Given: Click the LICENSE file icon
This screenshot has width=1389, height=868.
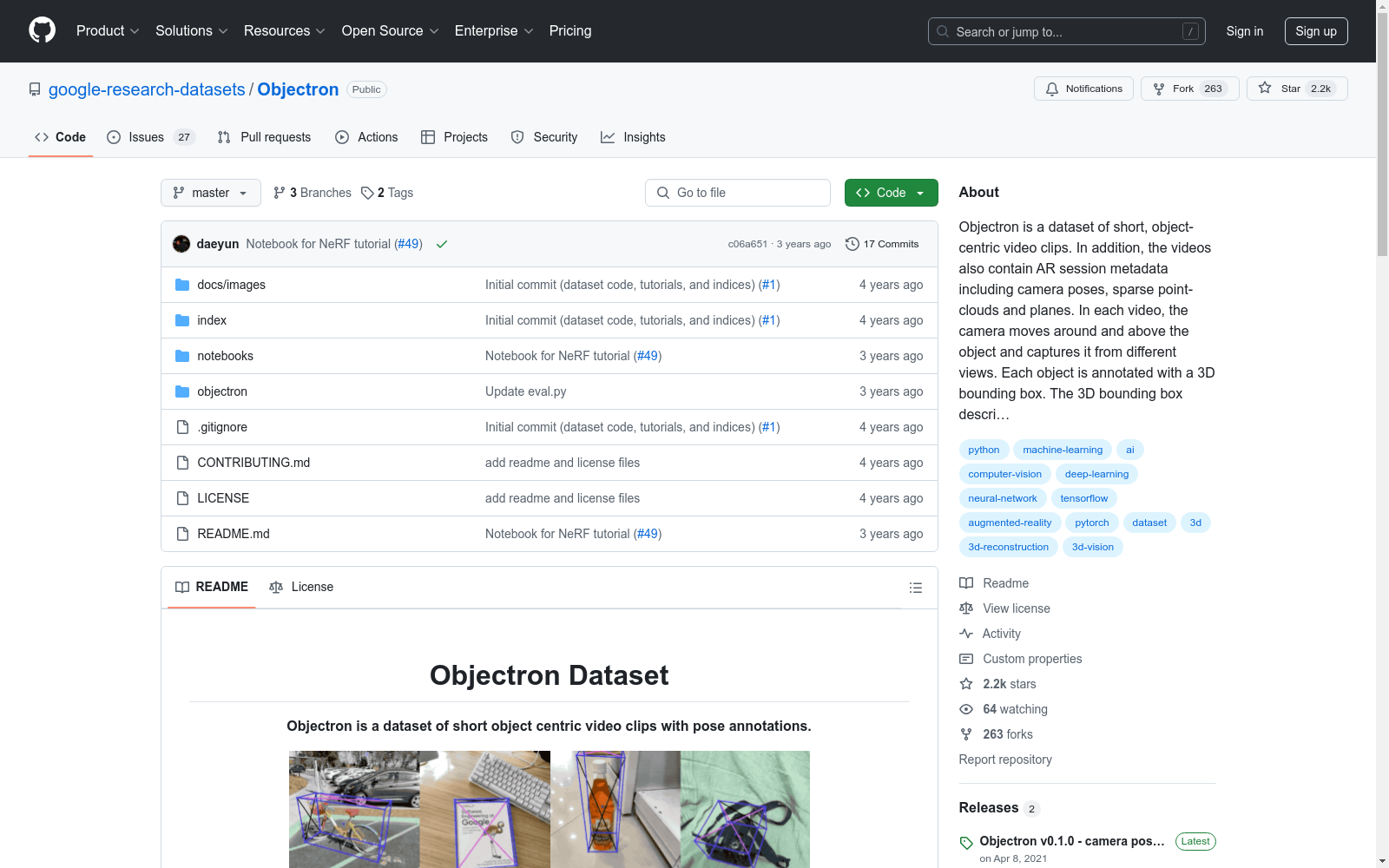Looking at the screenshot, I should [x=182, y=498].
